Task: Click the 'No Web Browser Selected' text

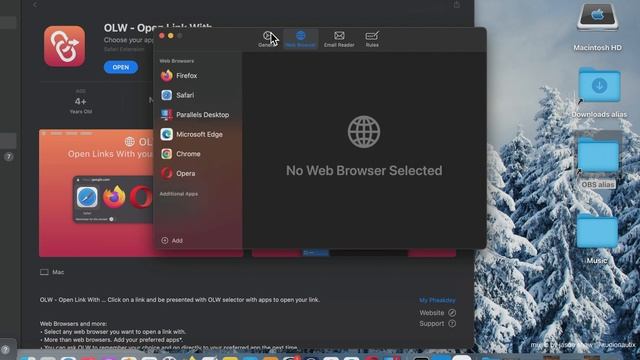Action: 364,171
